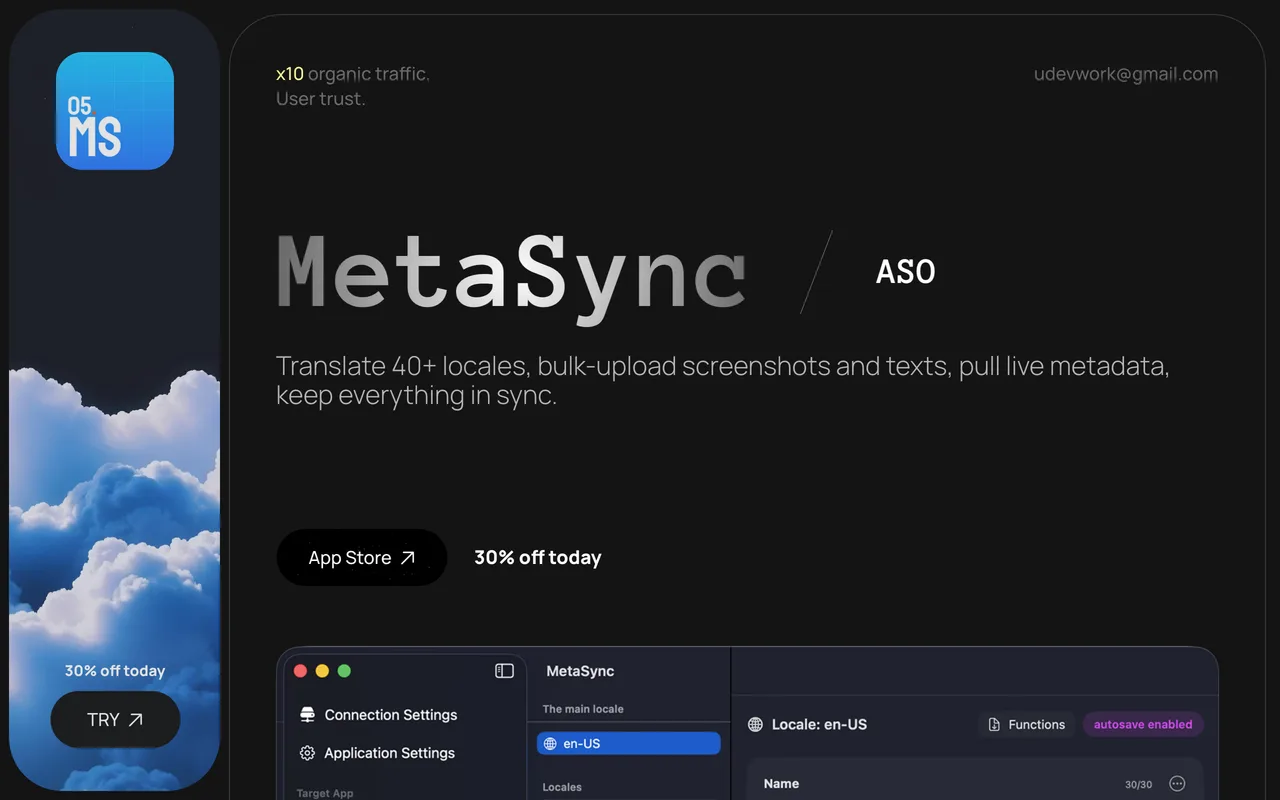Viewport: 1280px width, 800px height.
Task: Click the autosave enabled badge
Action: (1143, 724)
